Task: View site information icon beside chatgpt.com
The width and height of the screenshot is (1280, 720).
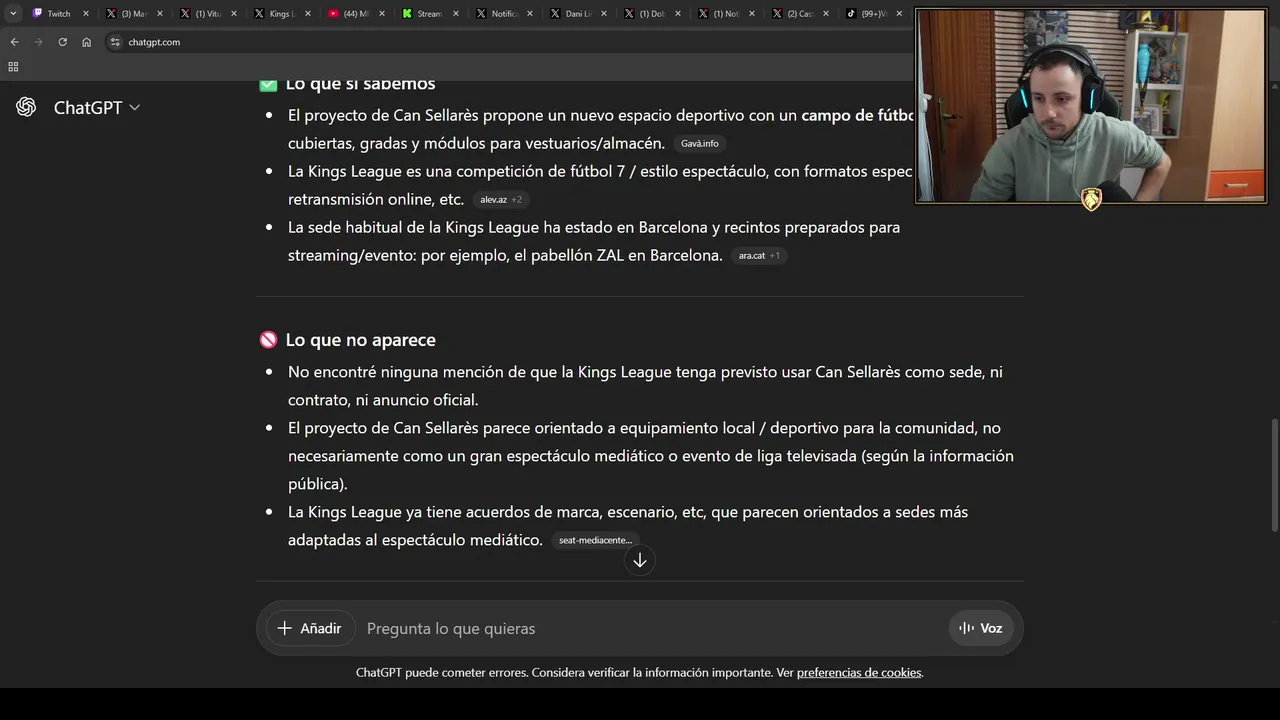Action: pyautogui.click(x=115, y=42)
